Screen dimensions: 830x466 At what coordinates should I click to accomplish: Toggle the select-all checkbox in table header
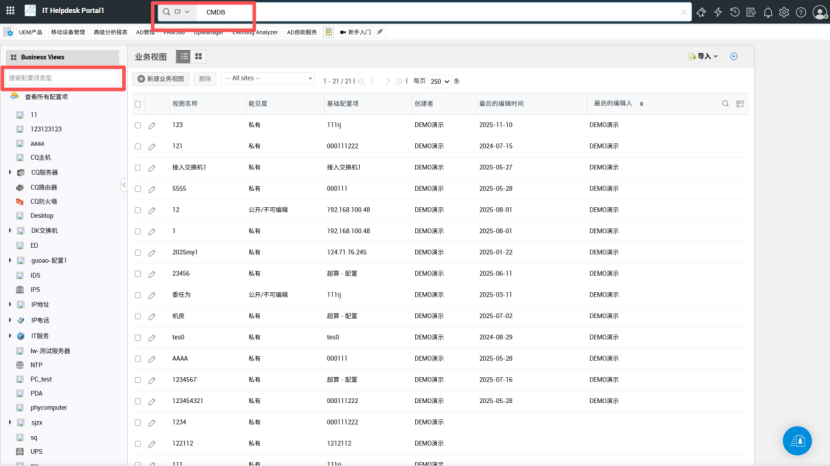coord(138,103)
